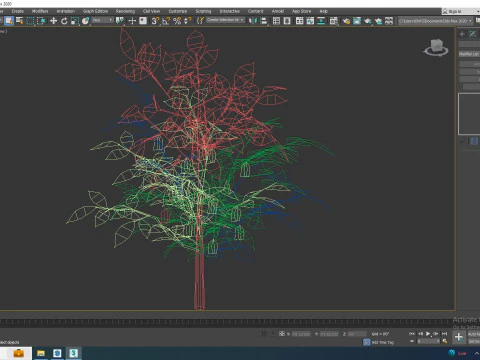Open the Rendering menu
Screen dimensions: 480x360
pyautogui.click(x=125, y=11)
